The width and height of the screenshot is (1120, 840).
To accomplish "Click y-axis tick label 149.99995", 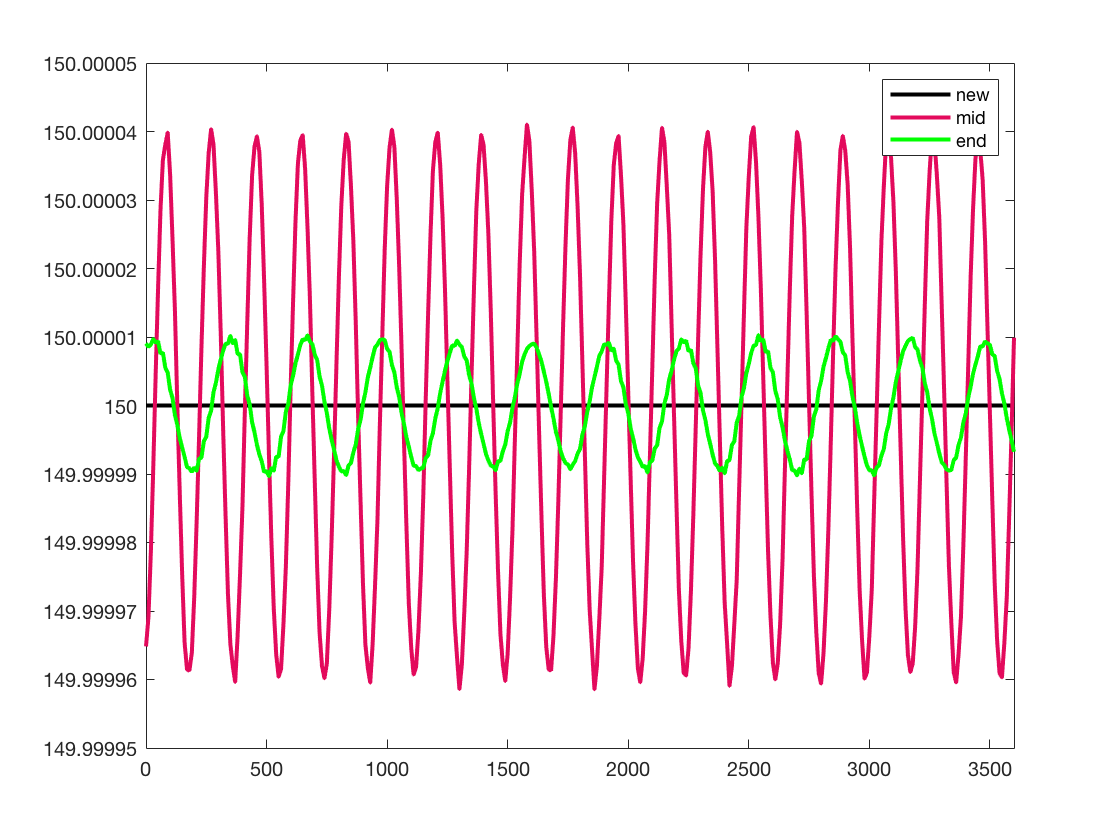I will (x=90, y=749).
